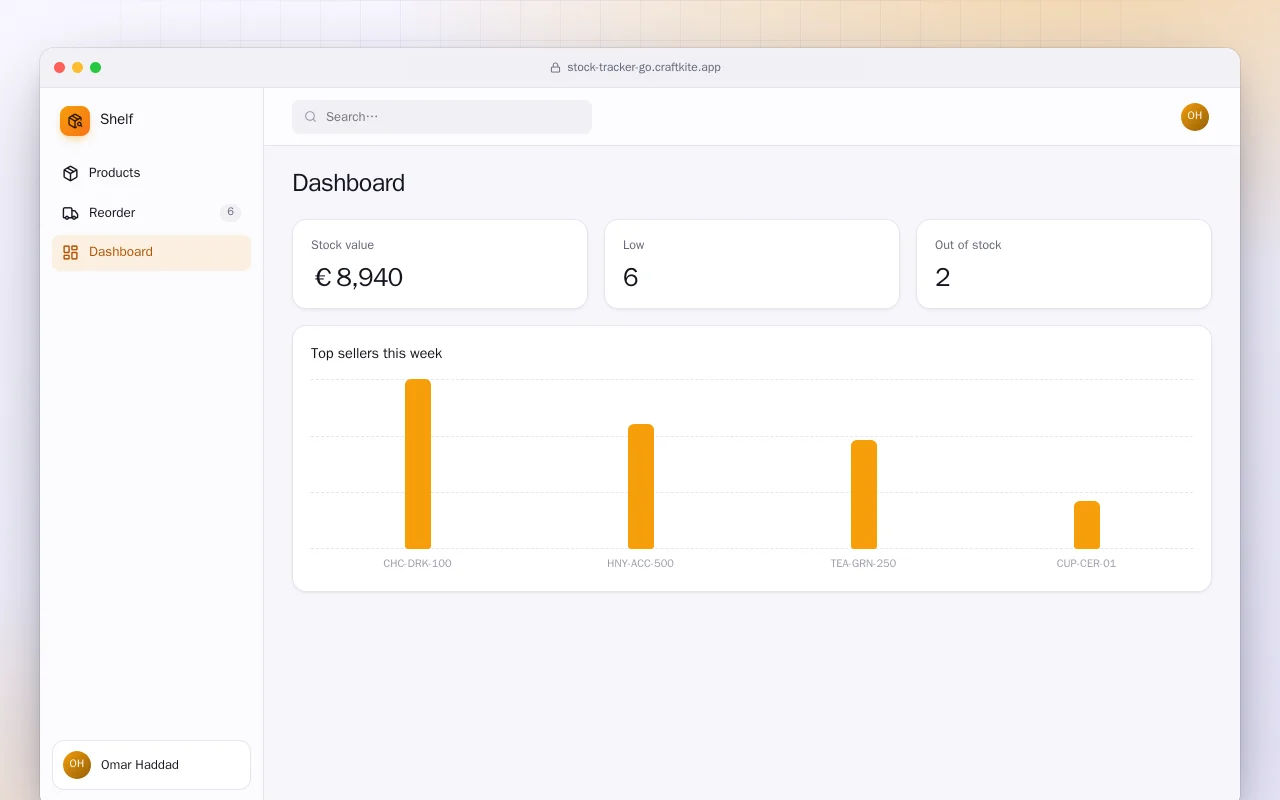Click the CHC-DRK-100 axis label
The width and height of the screenshot is (1280, 800).
point(417,564)
